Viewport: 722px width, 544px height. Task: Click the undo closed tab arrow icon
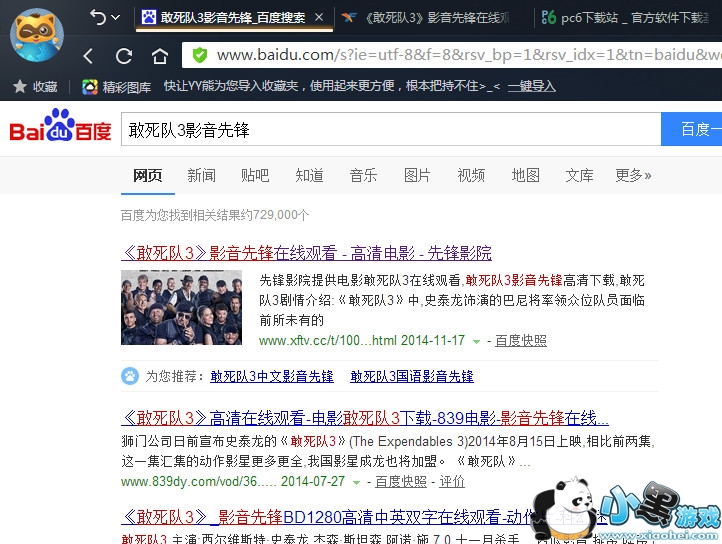pyautogui.click(x=98, y=18)
